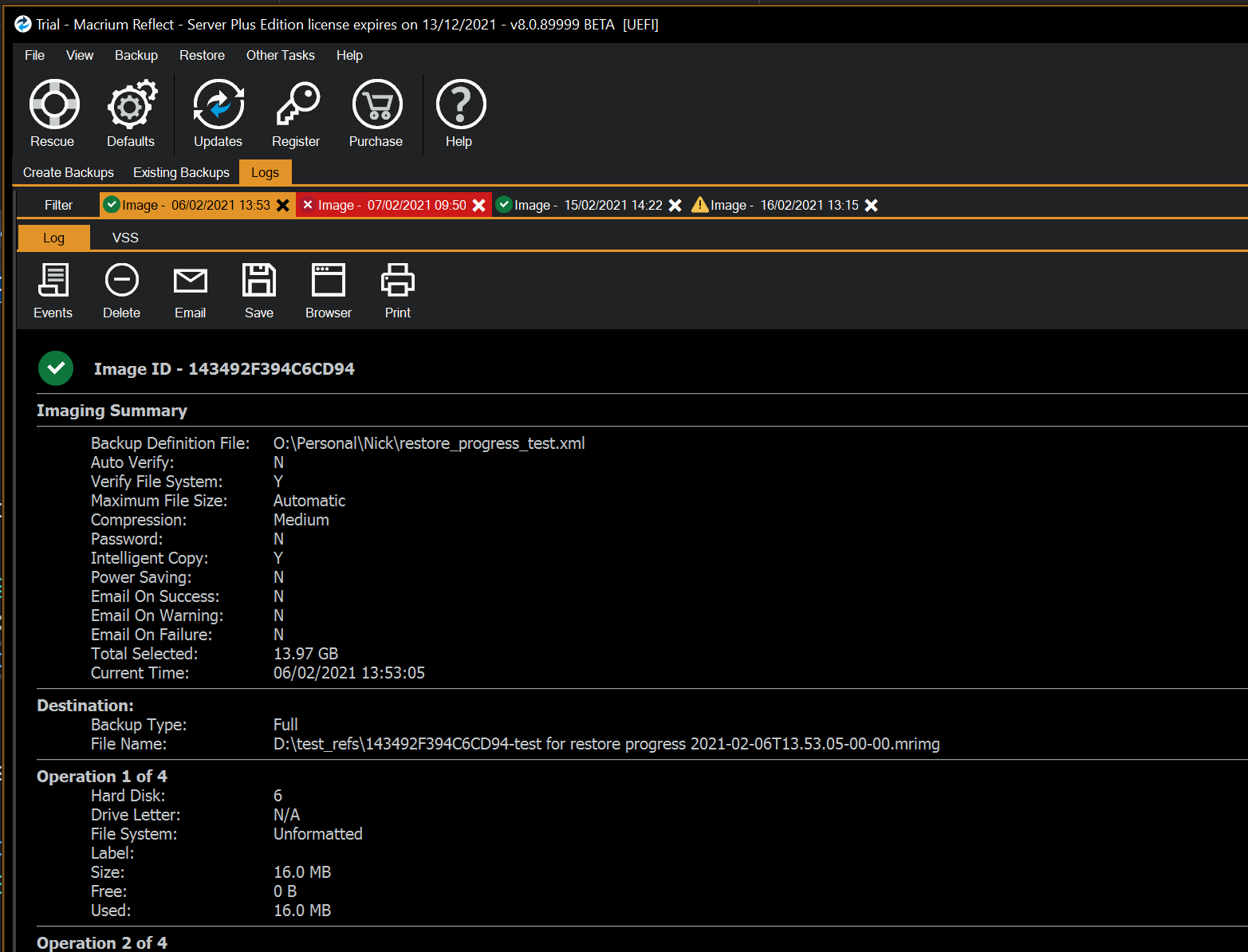
Task: Click the Total Selected value 13.97 GB
Action: [305, 654]
